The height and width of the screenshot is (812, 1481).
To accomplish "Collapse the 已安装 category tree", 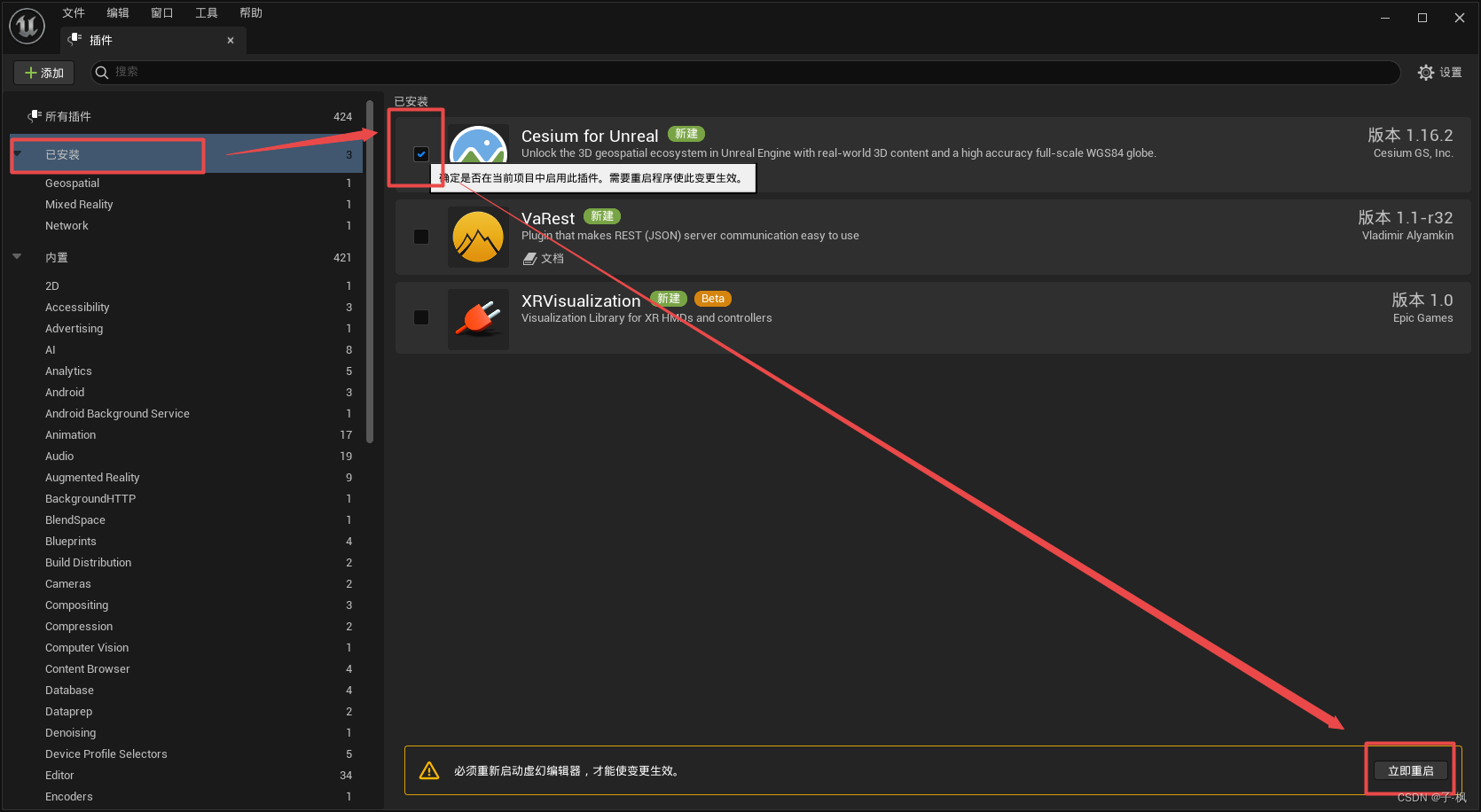I will (x=17, y=153).
